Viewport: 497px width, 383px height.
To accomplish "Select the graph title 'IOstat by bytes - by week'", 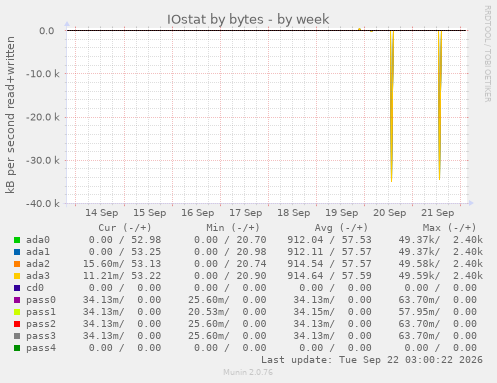I will (248, 19).
